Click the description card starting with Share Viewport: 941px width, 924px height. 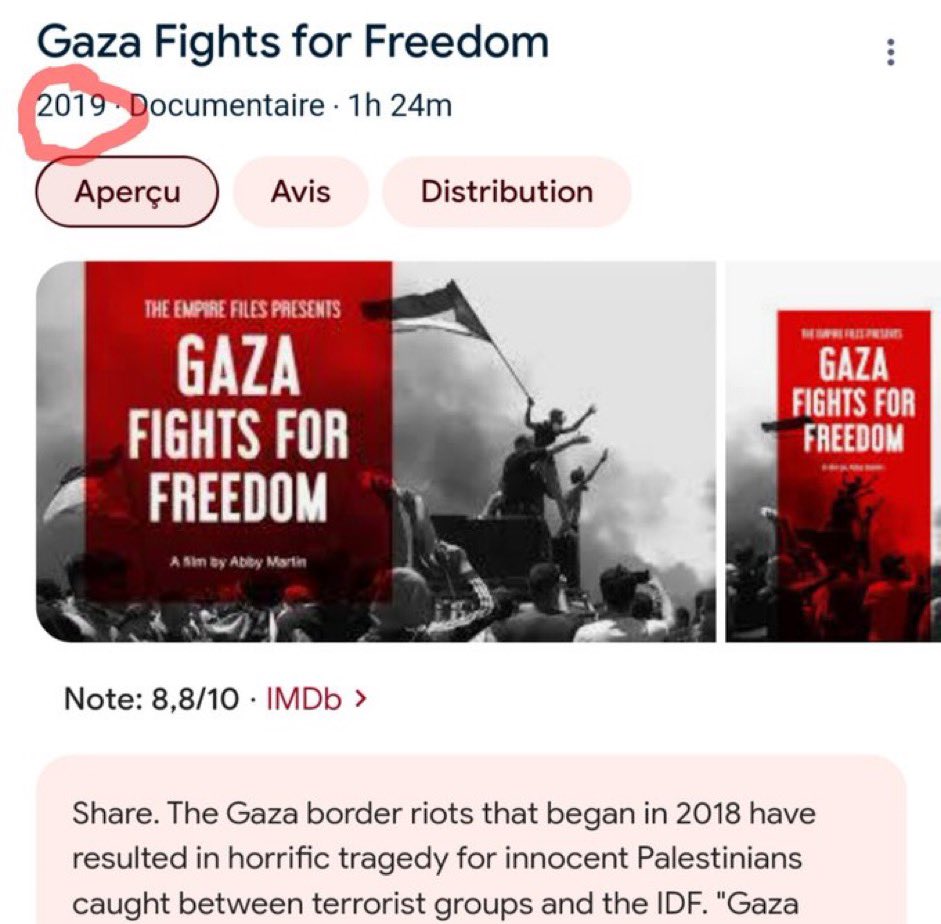pyautogui.click(x=471, y=840)
